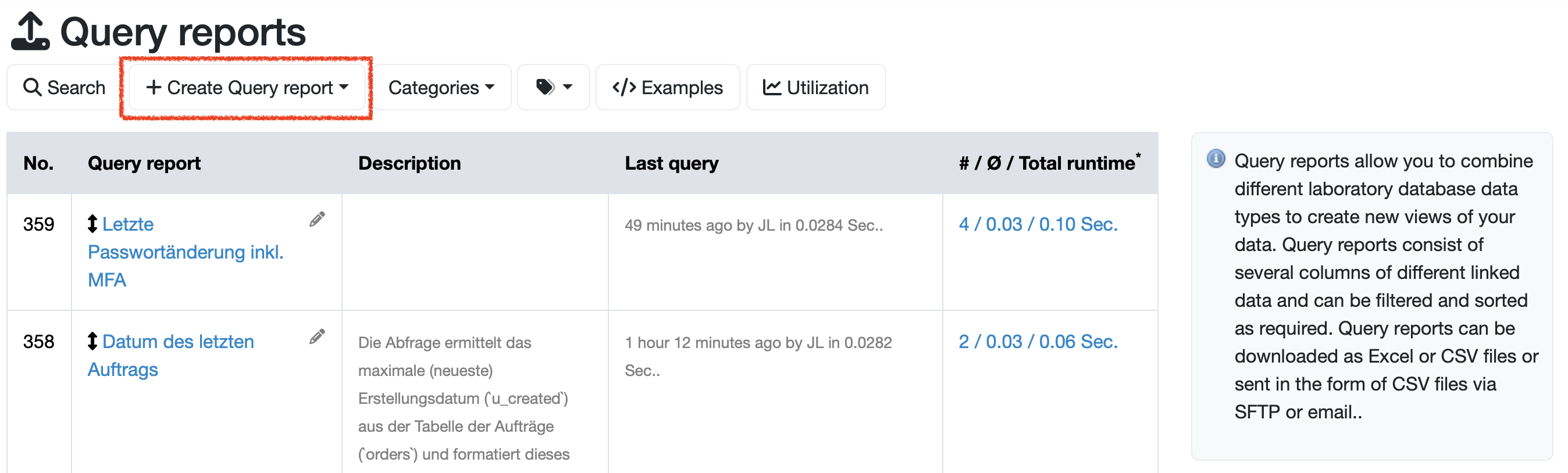Click pencil edit icon for report 358
Image resolution: width=1568 pixels, height=473 pixels.
317,337
